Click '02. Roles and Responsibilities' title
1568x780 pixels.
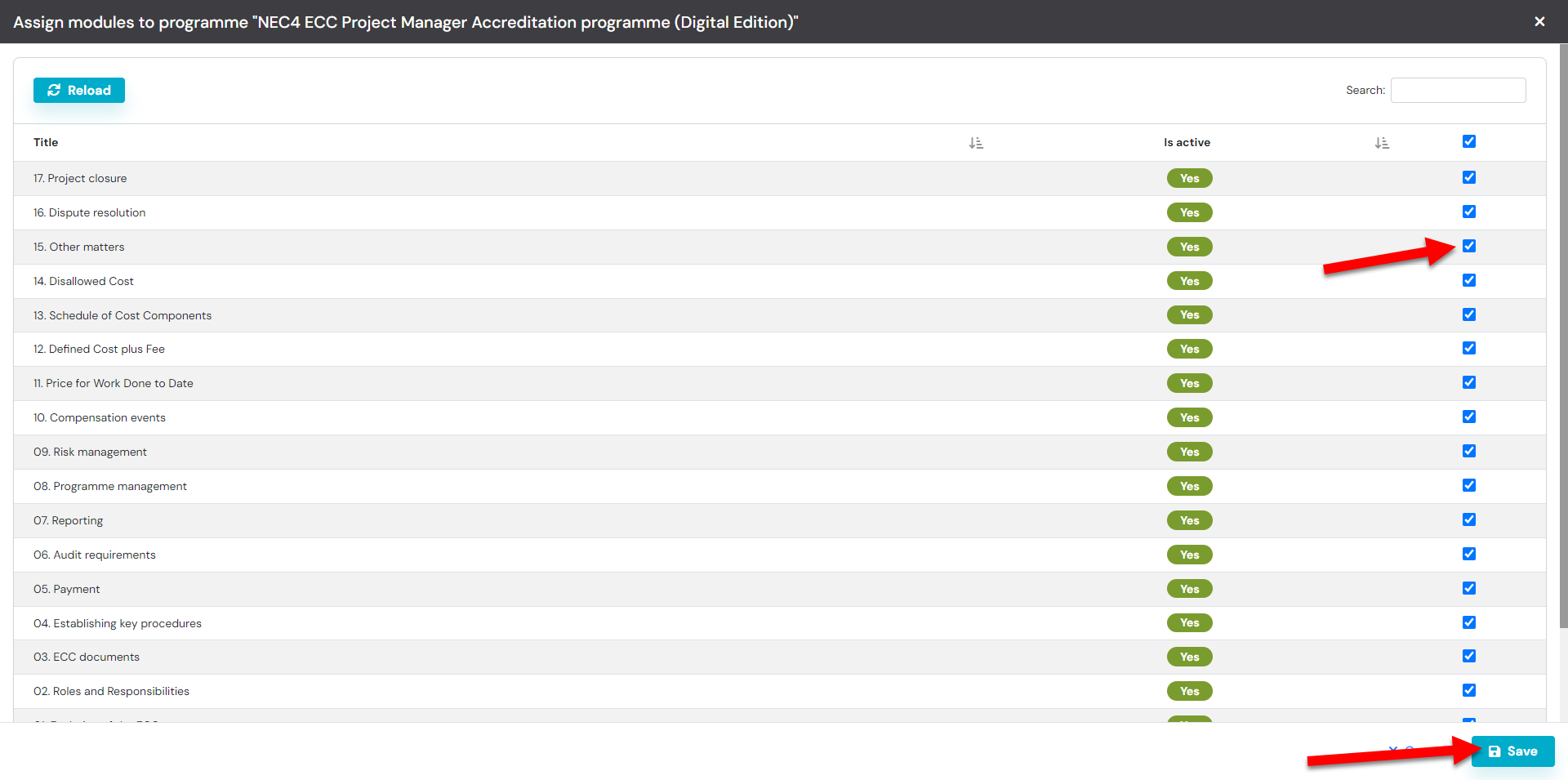pyautogui.click(x=111, y=691)
